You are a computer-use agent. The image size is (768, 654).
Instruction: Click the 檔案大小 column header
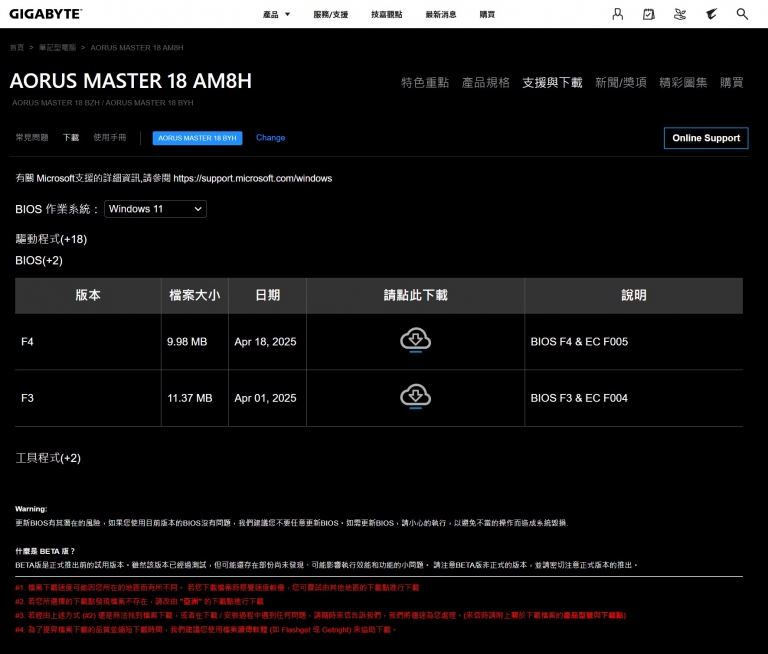point(194,295)
